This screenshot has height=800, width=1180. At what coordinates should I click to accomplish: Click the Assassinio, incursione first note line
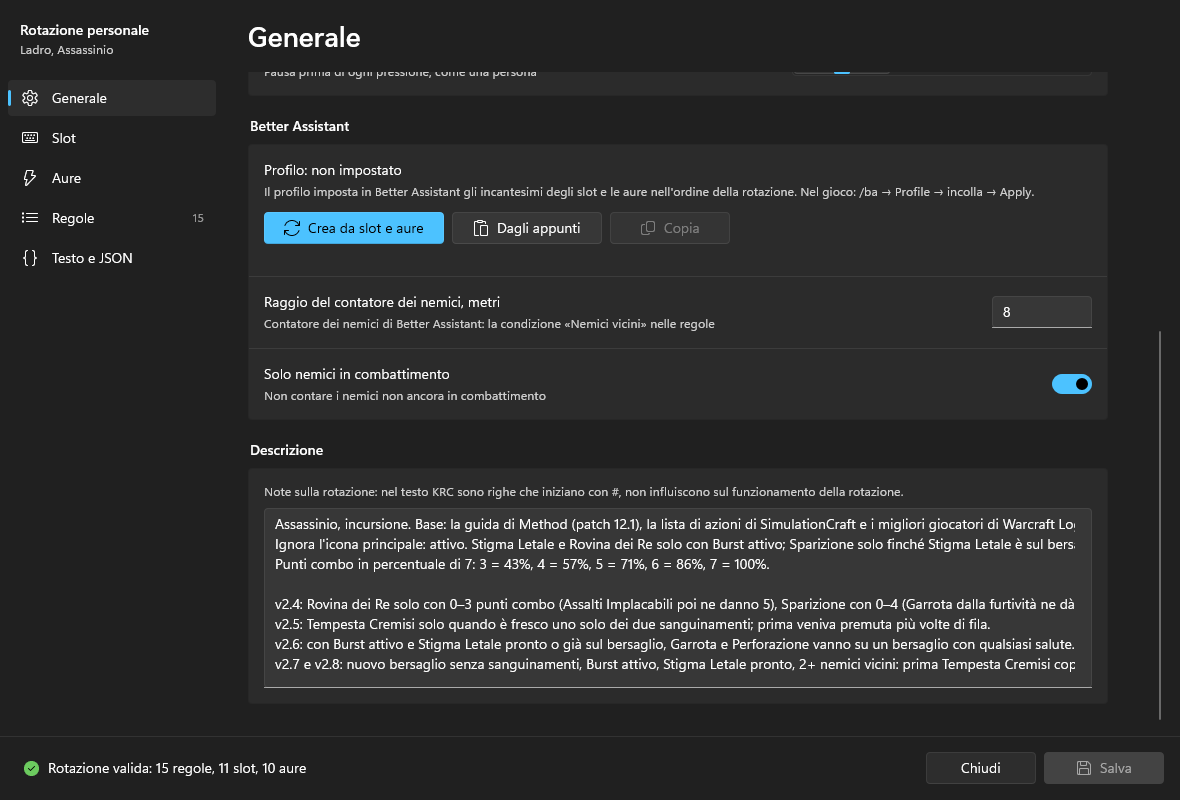coord(674,524)
